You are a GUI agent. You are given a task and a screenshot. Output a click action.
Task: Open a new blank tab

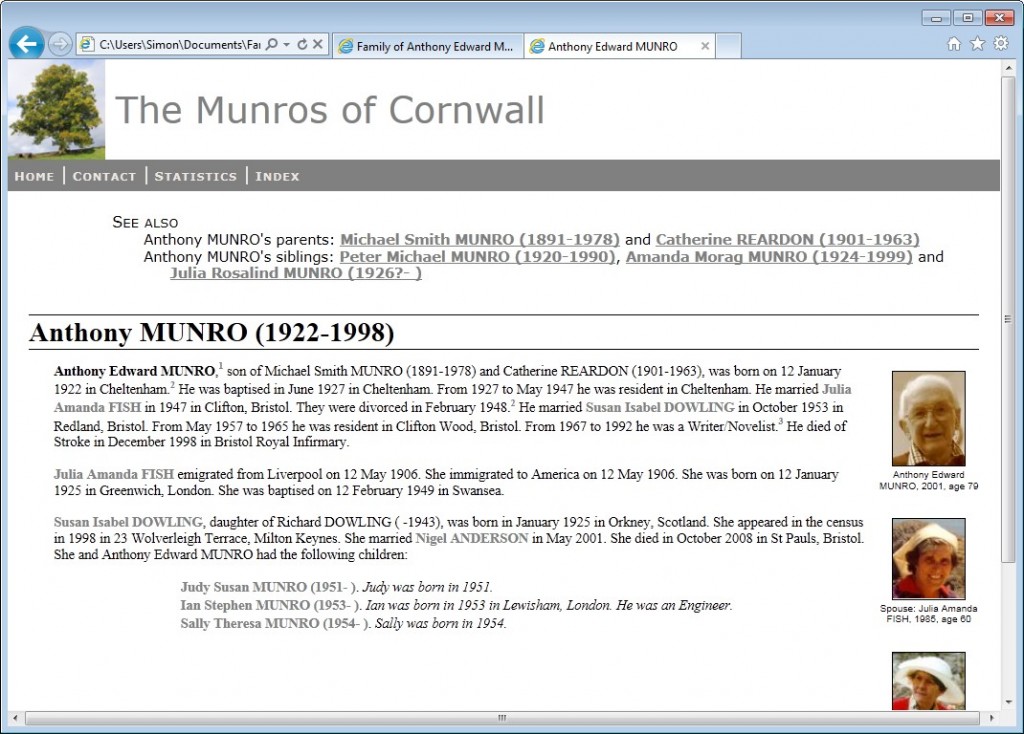coord(728,46)
